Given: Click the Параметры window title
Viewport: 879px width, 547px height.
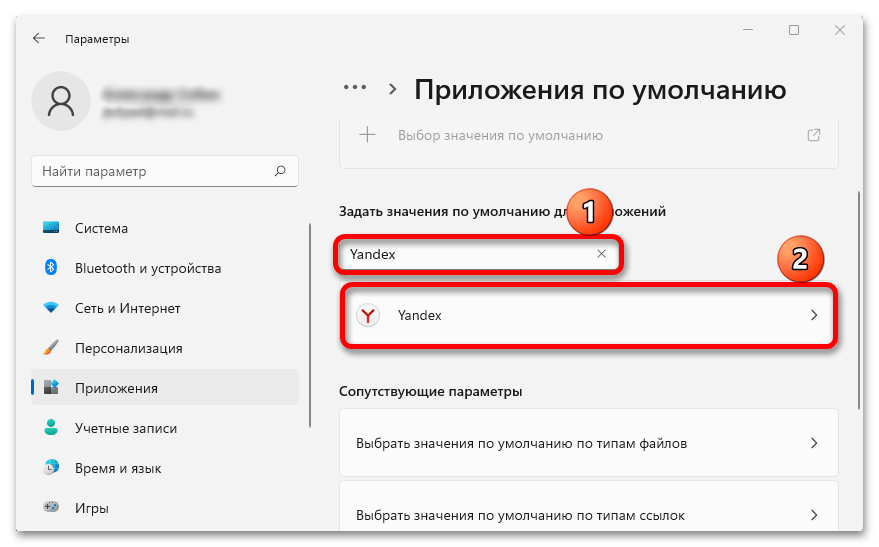Looking at the screenshot, I should pyautogui.click(x=97, y=39).
